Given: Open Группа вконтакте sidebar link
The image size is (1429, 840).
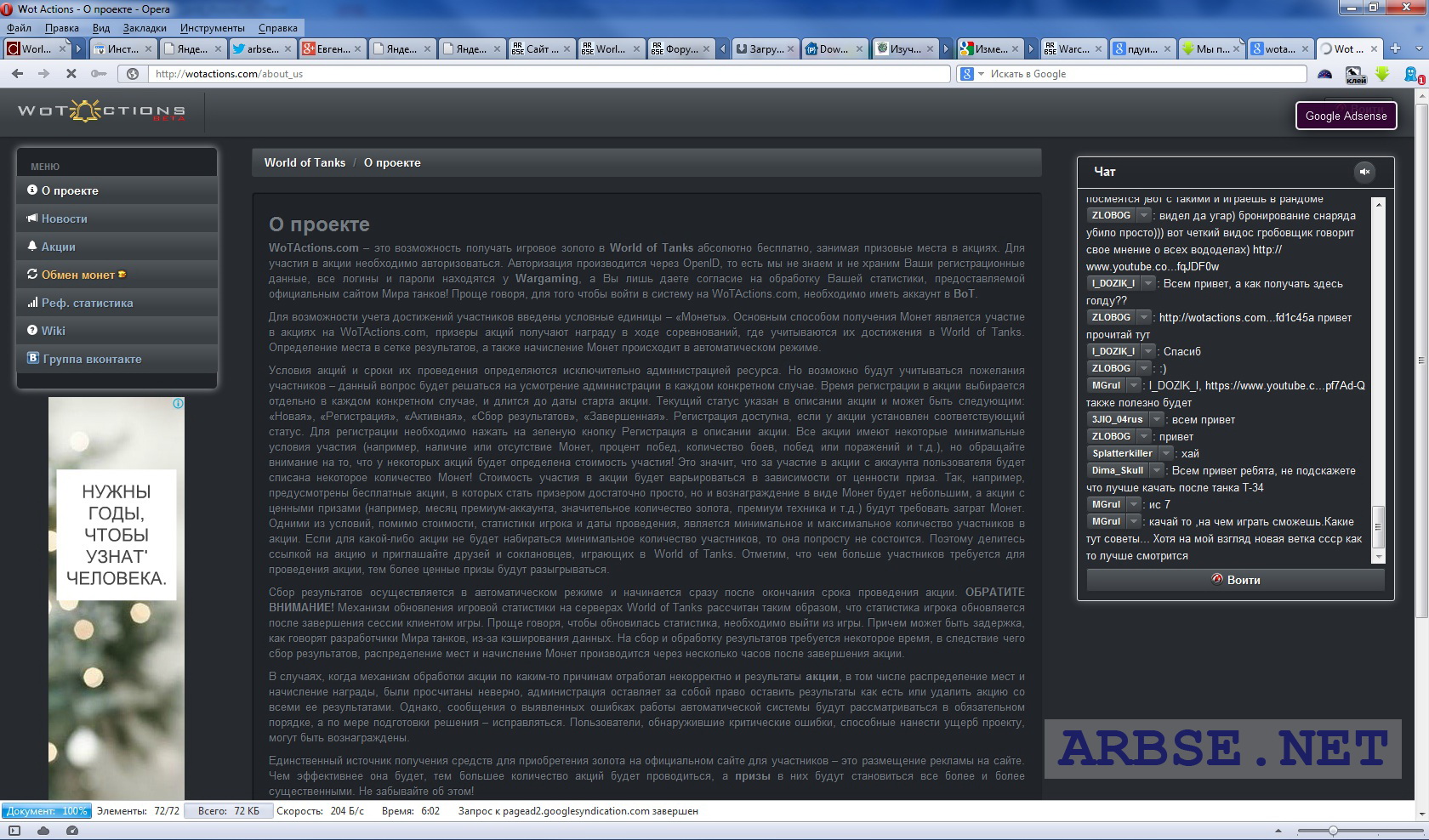Looking at the screenshot, I should click(x=117, y=359).
